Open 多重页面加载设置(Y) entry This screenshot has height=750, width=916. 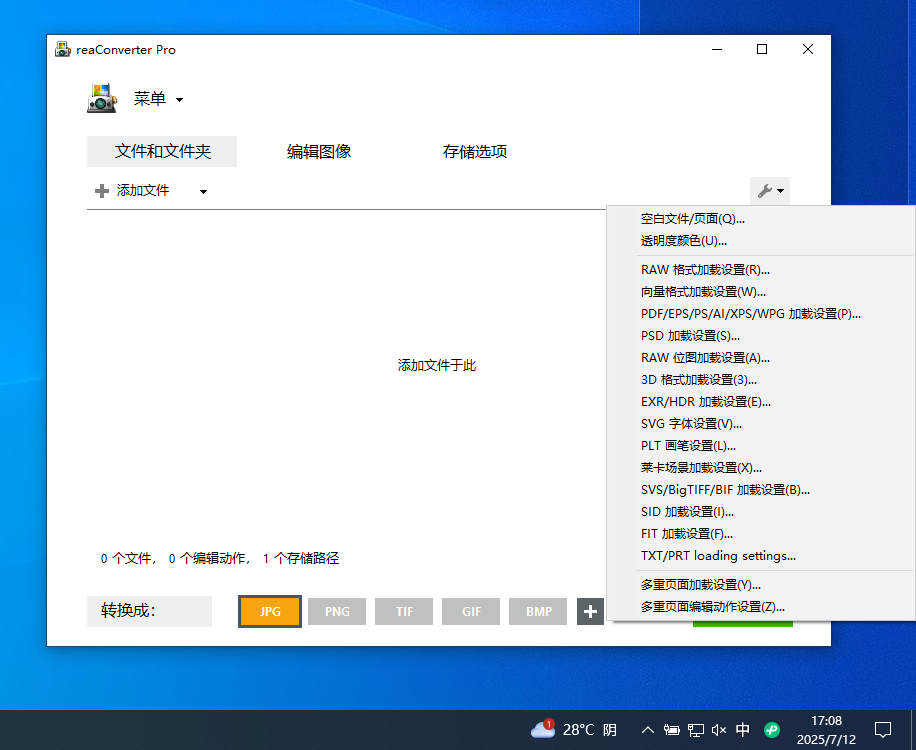tap(761, 585)
